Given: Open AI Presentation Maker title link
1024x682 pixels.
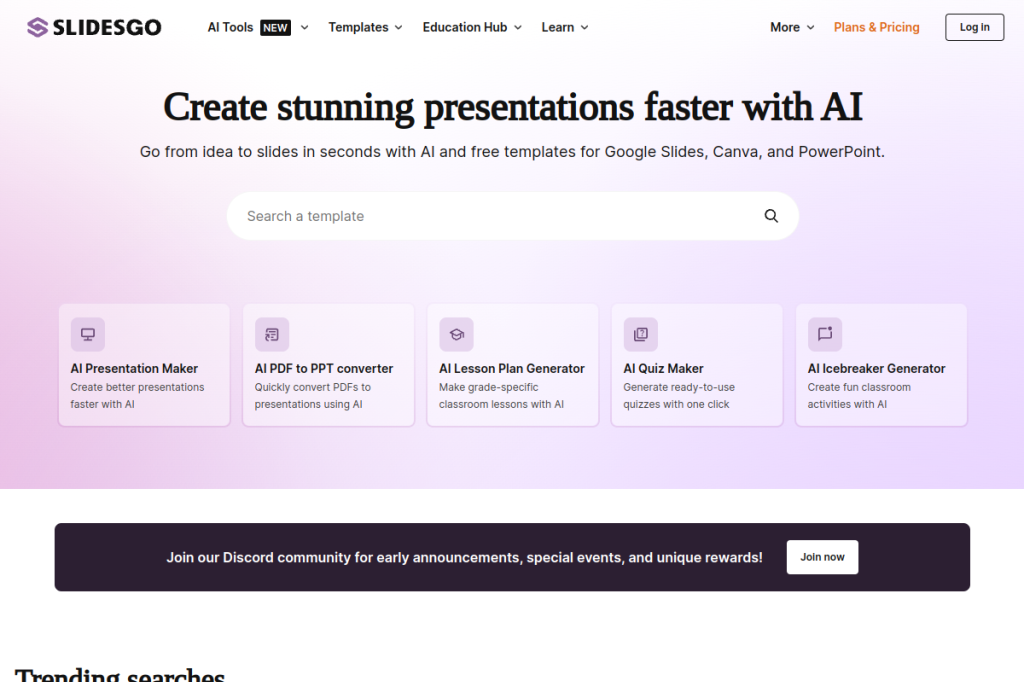Looking at the screenshot, I should 134,368.
